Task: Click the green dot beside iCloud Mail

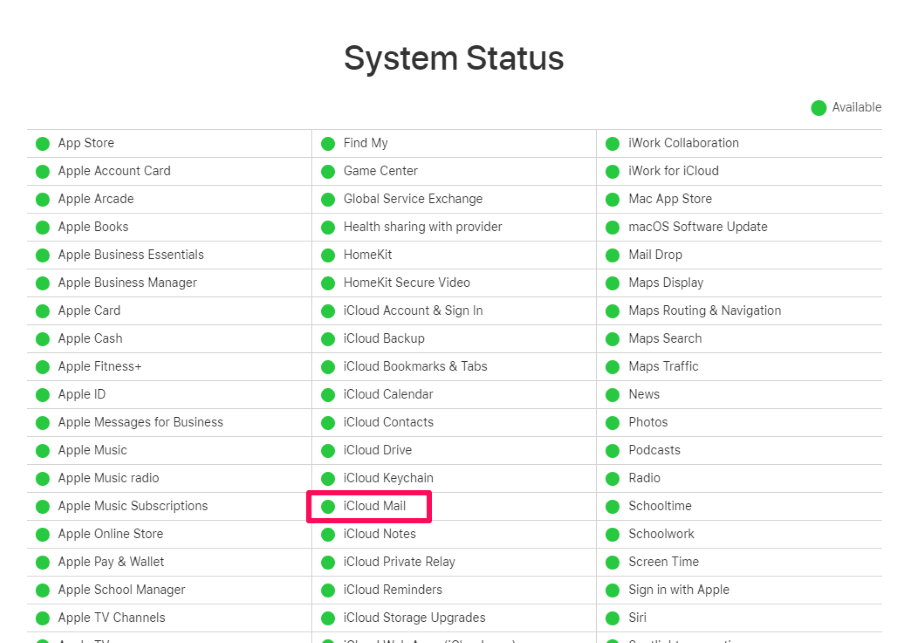Action: (328, 506)
